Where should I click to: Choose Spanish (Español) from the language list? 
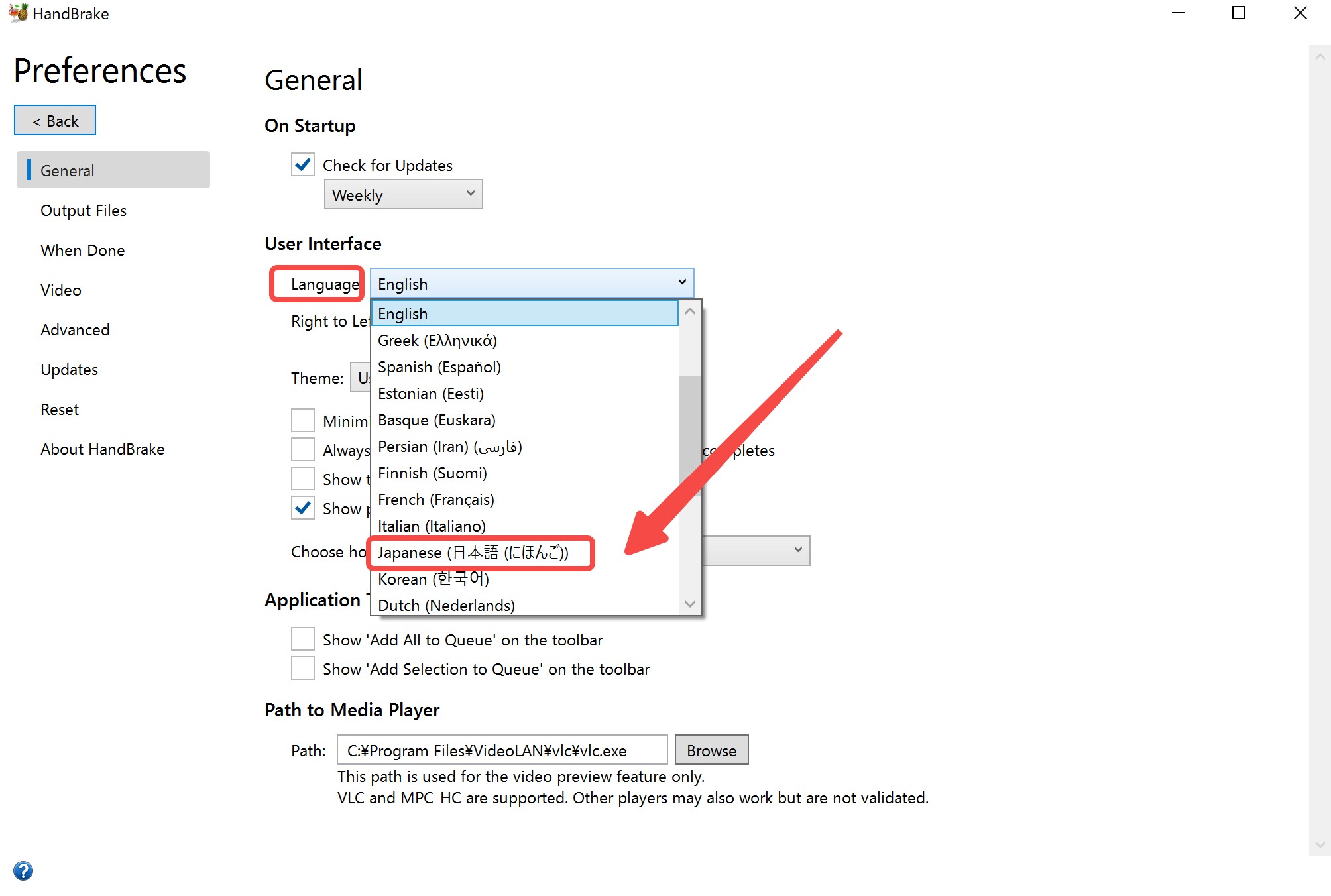pos(524,366)
